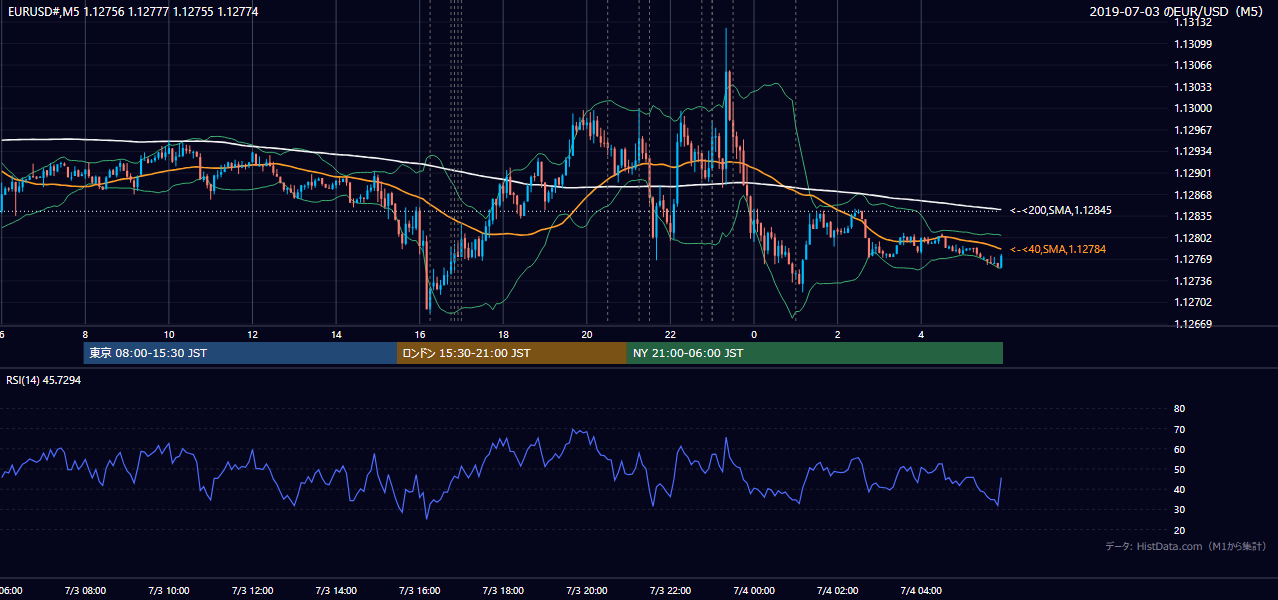Click price axis value 1.12835
Image resolution: width=1278 pixels, height=600 pixels.
(1194, 216)
